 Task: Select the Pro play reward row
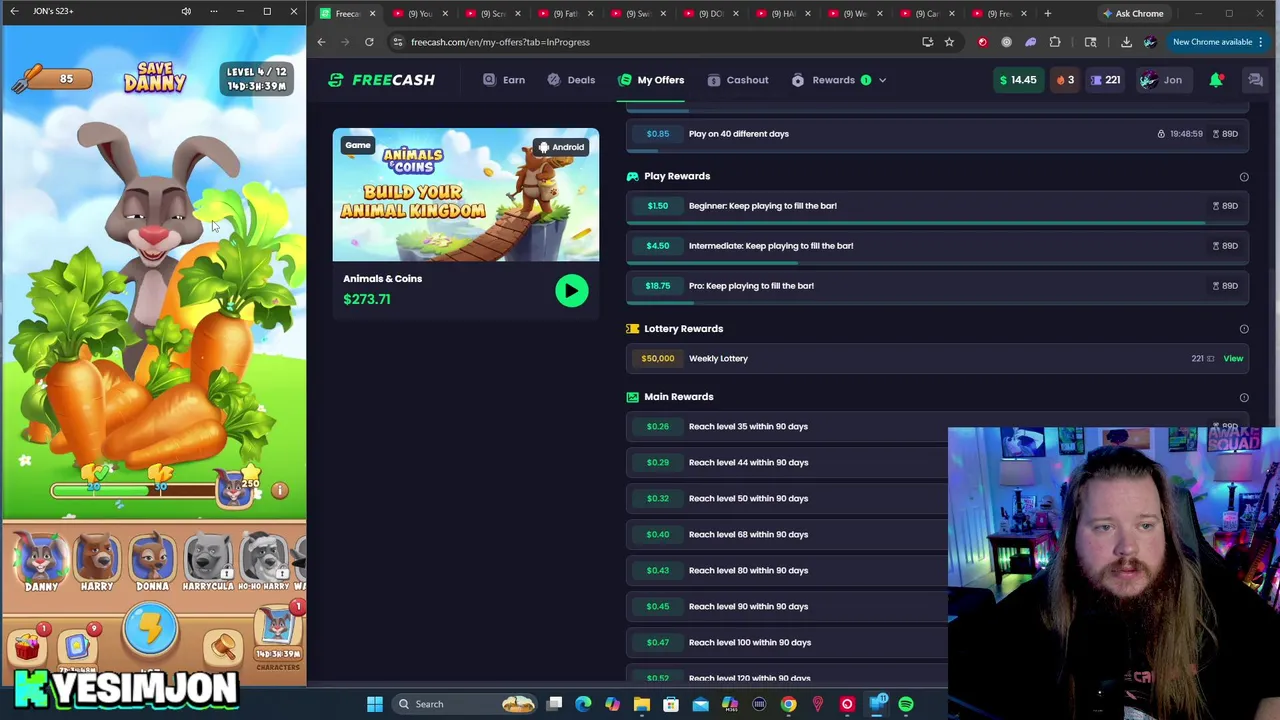[x=938, y=286]
